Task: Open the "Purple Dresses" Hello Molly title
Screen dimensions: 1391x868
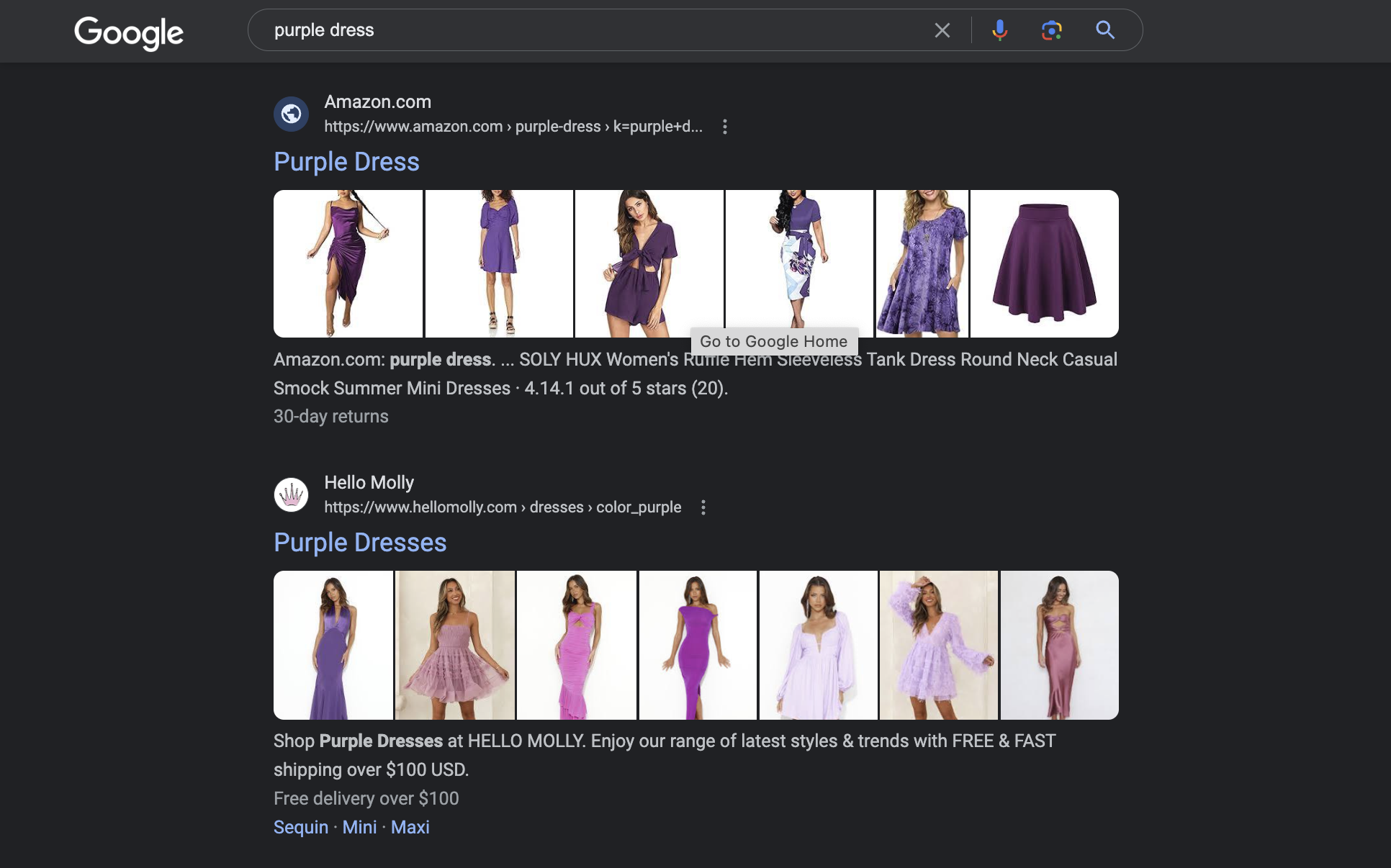Action: (x=360, y=543)
